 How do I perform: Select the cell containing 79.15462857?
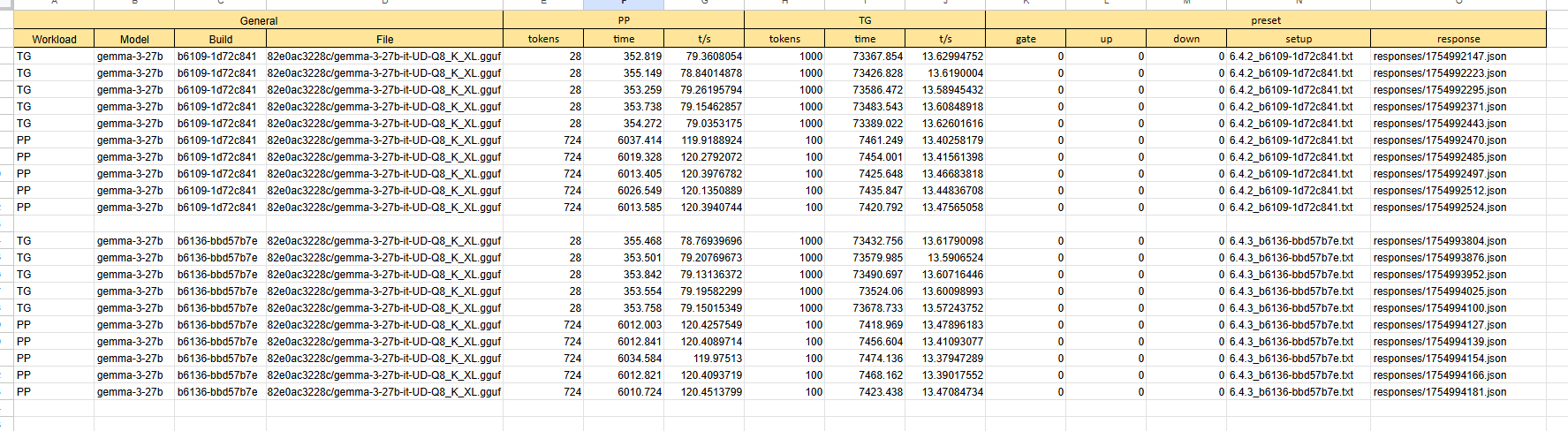click(x=704, y=106)
